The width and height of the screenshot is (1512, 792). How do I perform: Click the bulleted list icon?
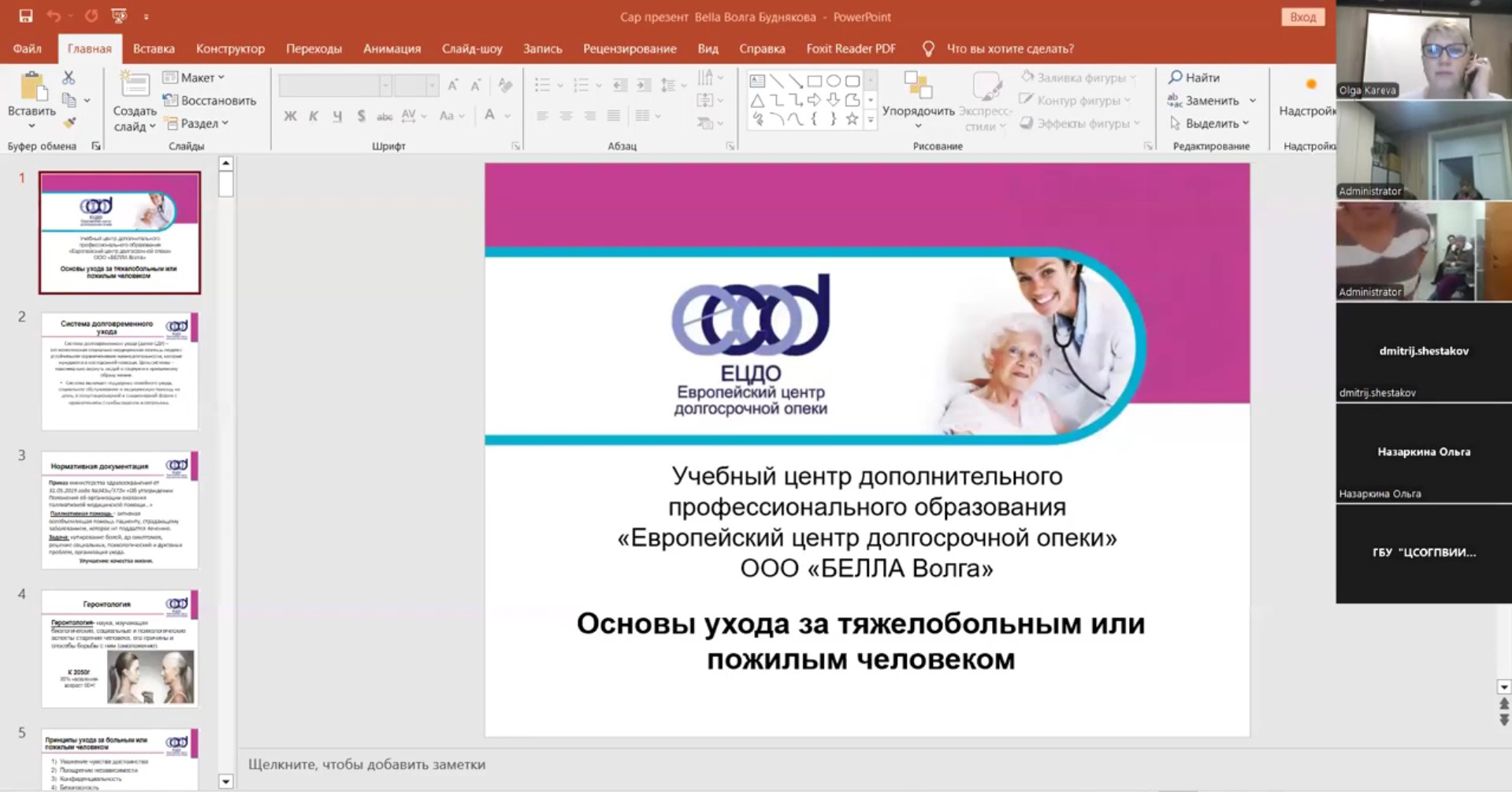[542, 85]
